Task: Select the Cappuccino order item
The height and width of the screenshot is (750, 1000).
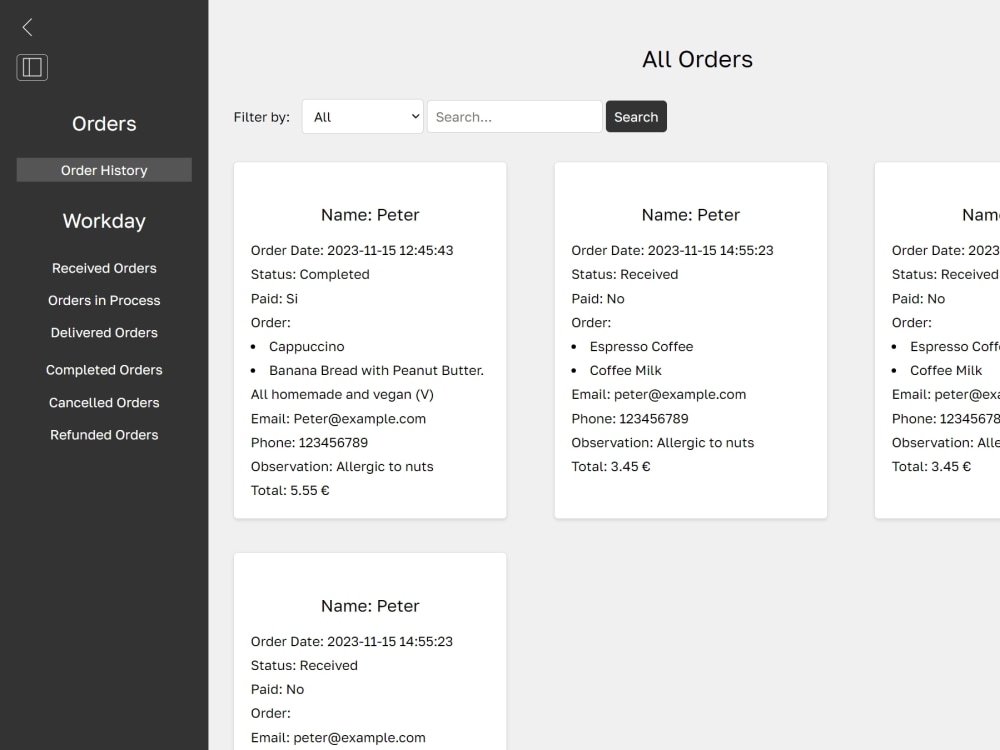Action: [x=306, y=346]
